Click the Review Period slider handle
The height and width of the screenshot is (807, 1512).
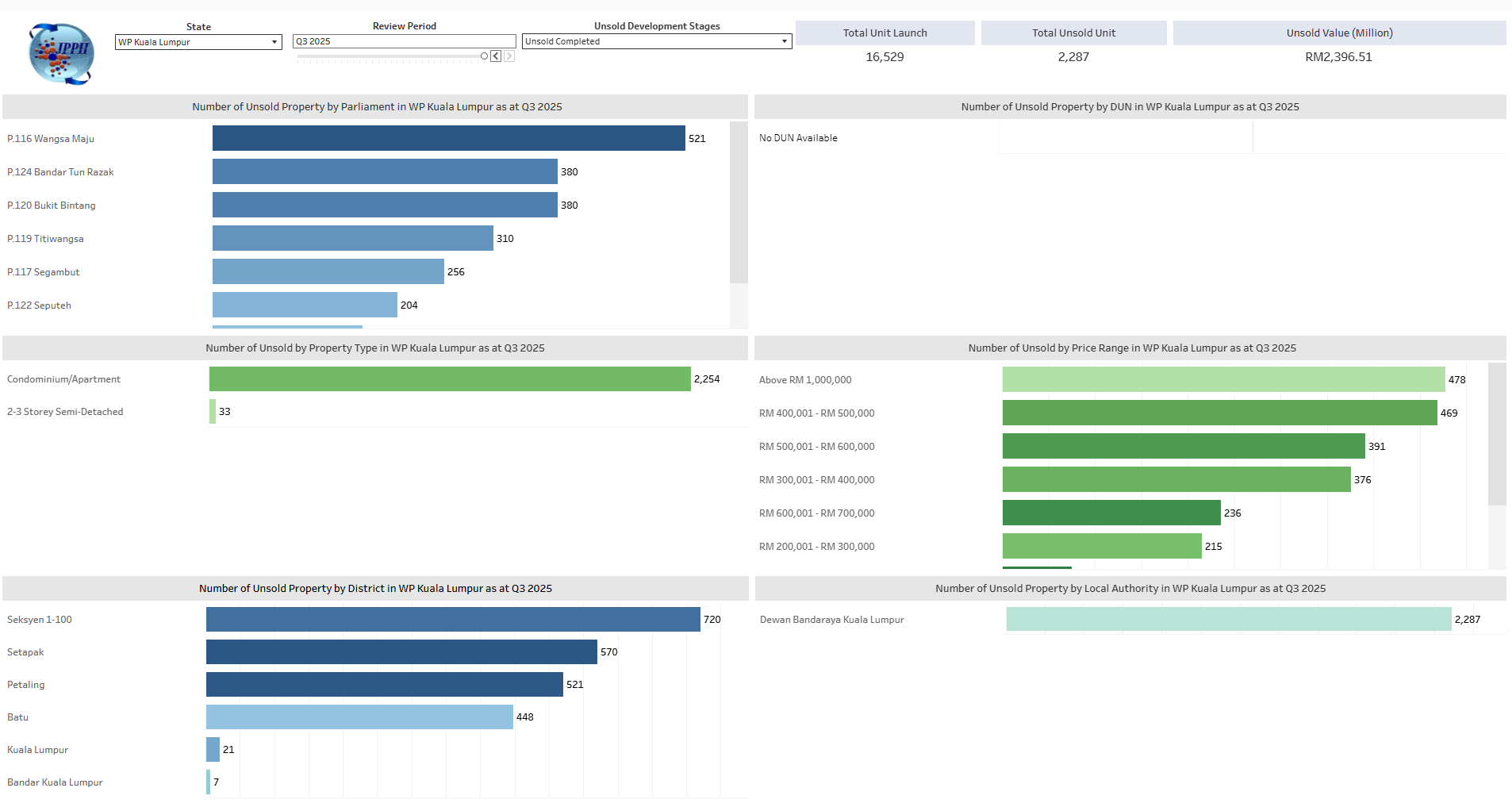(484, 56)
